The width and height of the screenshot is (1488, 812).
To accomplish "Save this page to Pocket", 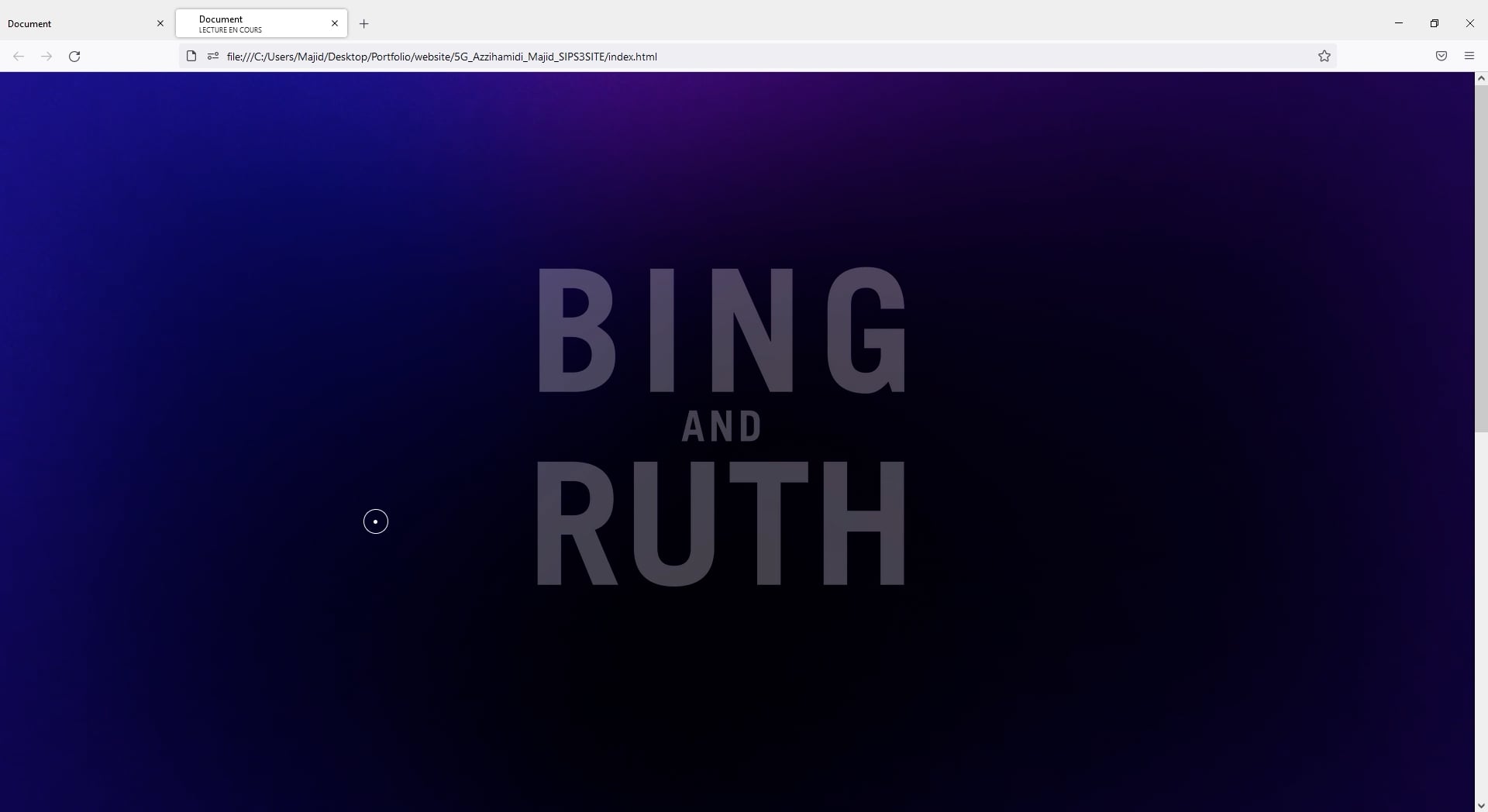I will coord(1441,56).
